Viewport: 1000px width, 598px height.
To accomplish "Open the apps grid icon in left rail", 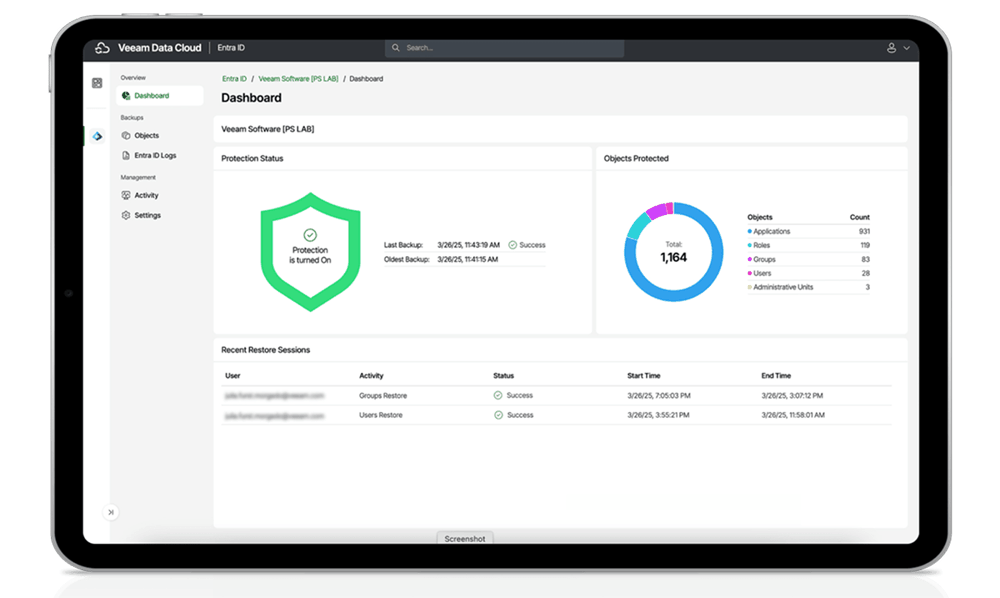I will point(97,83).
